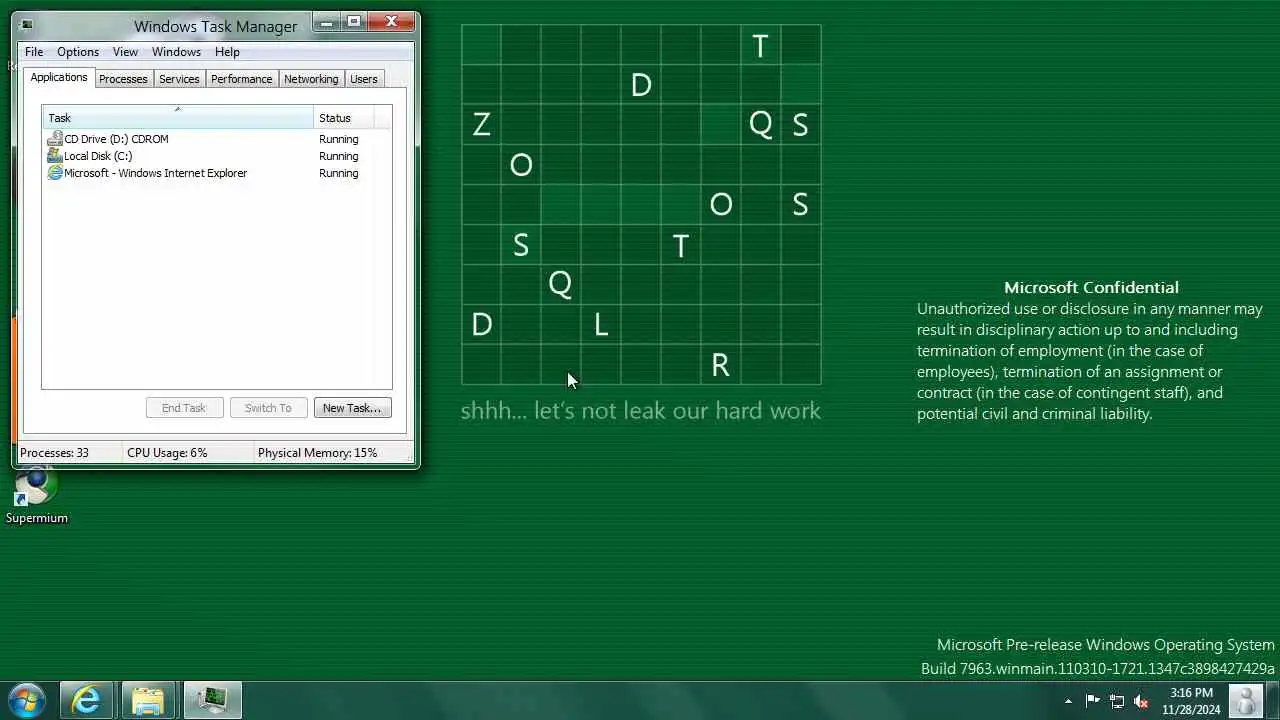Click the Local Disk drive icon
The height and width of the screenshot is (720, 1280).
click(55, 156)
